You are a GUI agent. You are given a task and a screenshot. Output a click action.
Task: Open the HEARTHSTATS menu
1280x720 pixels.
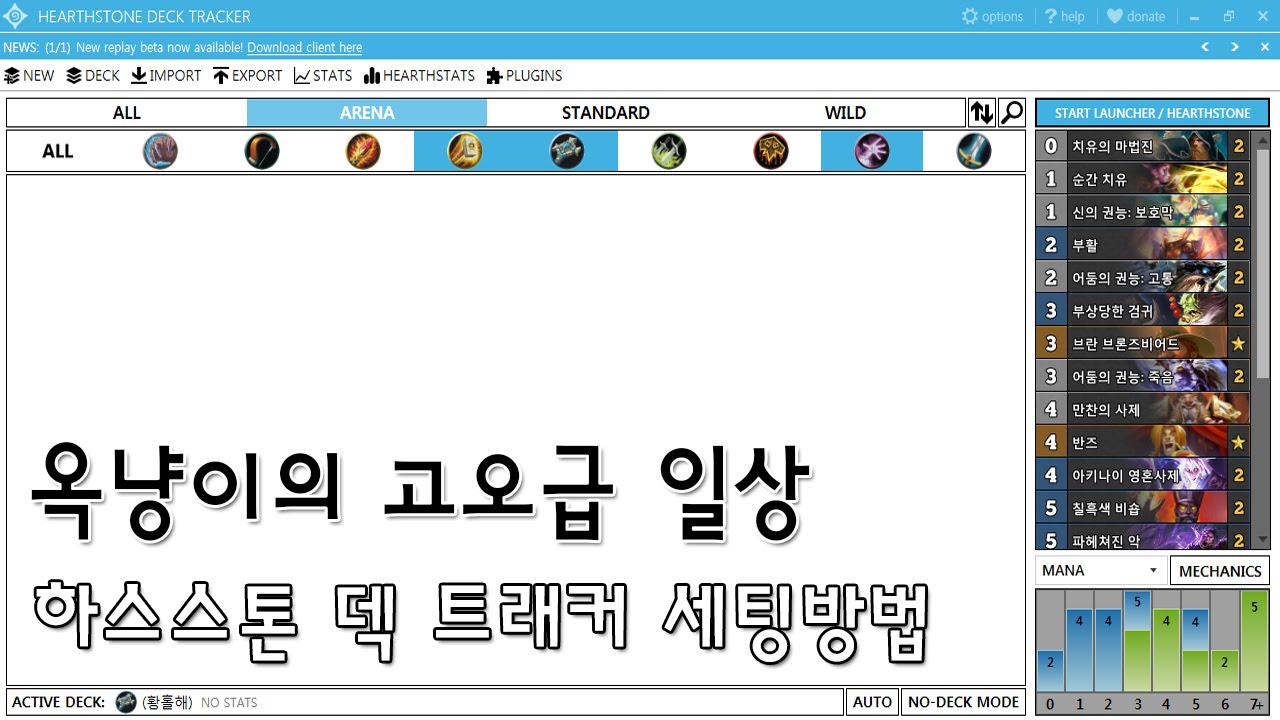(x=419, y=76)
